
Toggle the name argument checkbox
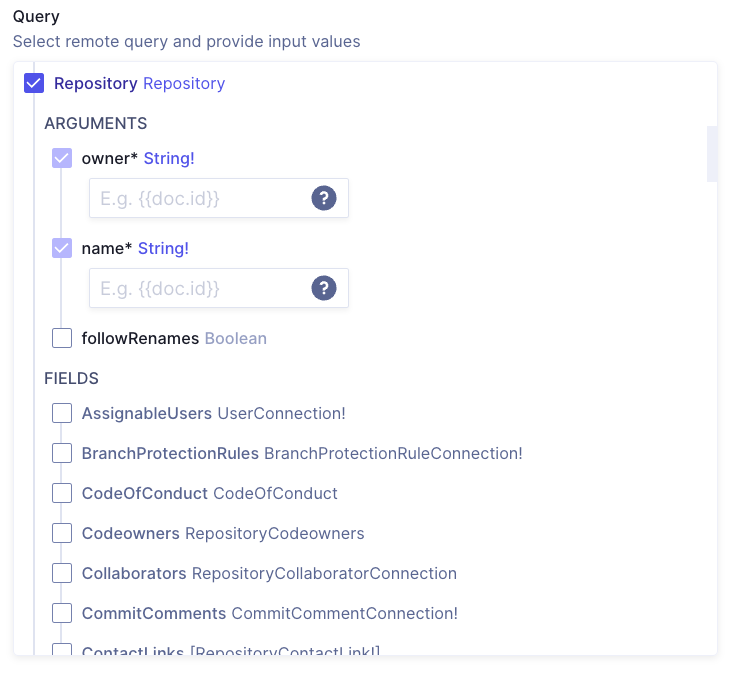[x=62, y=248]
